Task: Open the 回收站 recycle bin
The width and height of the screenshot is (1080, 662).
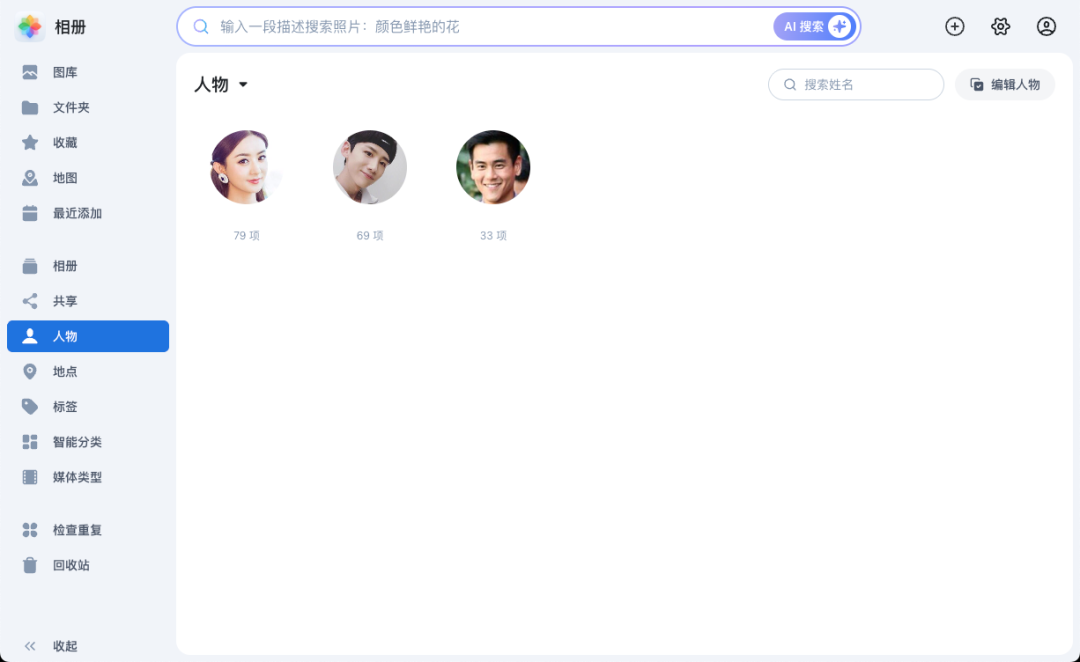Action: pos(64,564)
